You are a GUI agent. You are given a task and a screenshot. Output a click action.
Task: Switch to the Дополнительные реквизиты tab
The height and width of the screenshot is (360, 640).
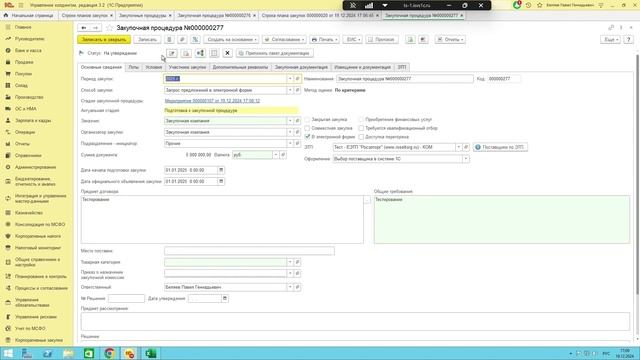(x=240, y=67)
